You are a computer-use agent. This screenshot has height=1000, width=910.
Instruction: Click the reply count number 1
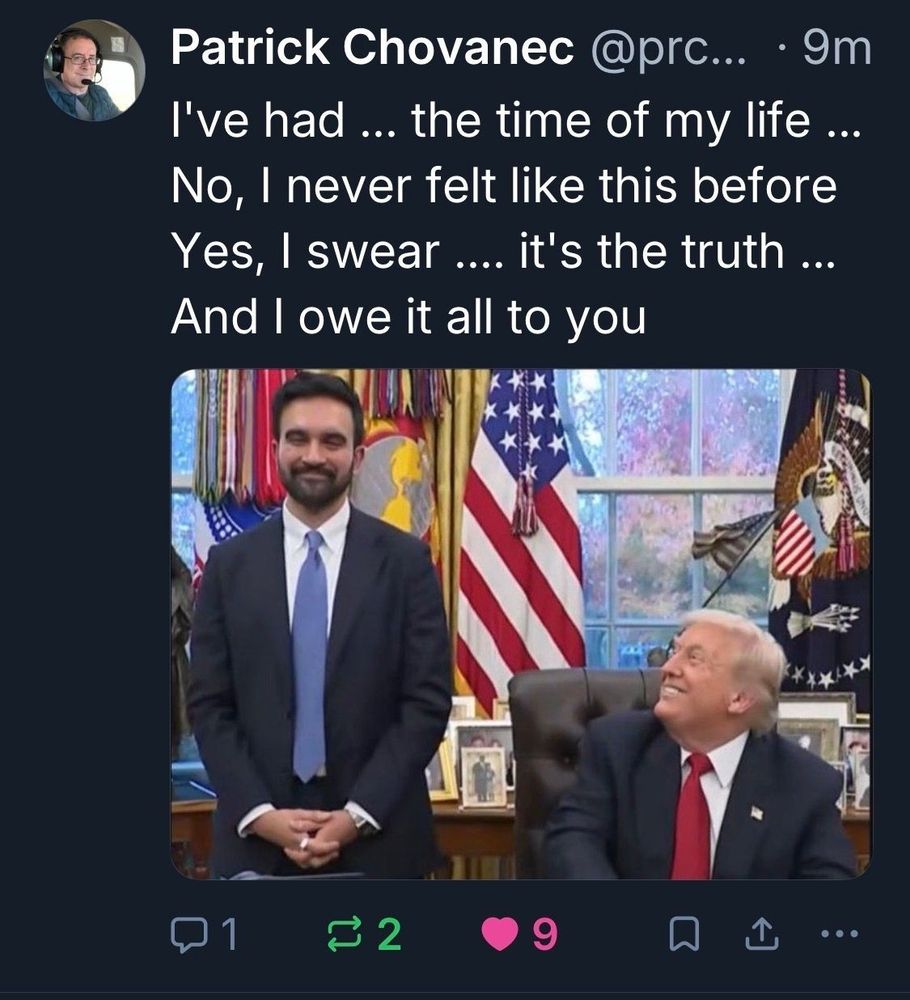(x=229, y=935)
